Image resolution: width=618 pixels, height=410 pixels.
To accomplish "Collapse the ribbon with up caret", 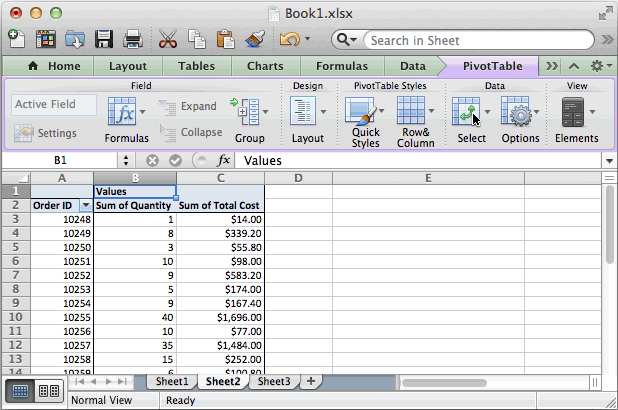I will (574, 66).
